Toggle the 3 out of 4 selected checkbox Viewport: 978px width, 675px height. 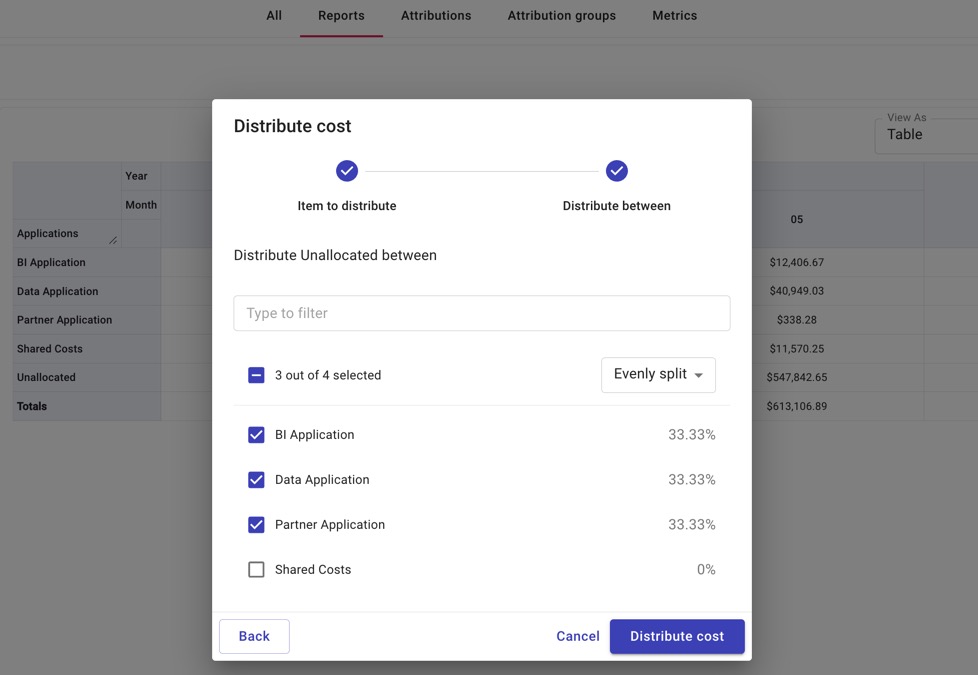(256, 375)
